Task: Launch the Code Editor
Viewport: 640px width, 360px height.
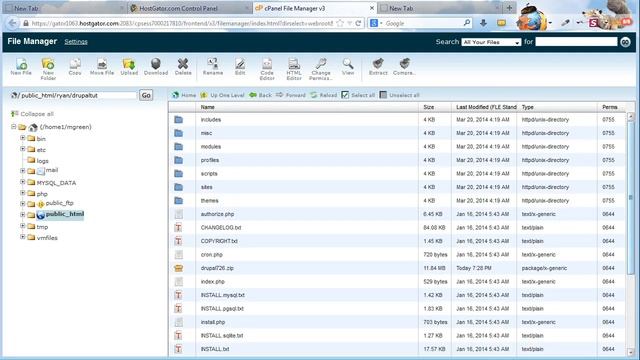Action: tap(267, 69)
